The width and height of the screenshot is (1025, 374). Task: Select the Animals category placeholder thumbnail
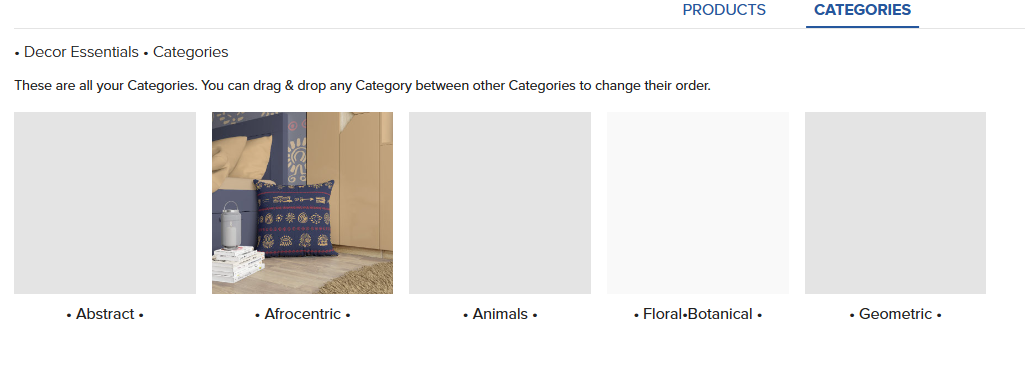(500, 203)
